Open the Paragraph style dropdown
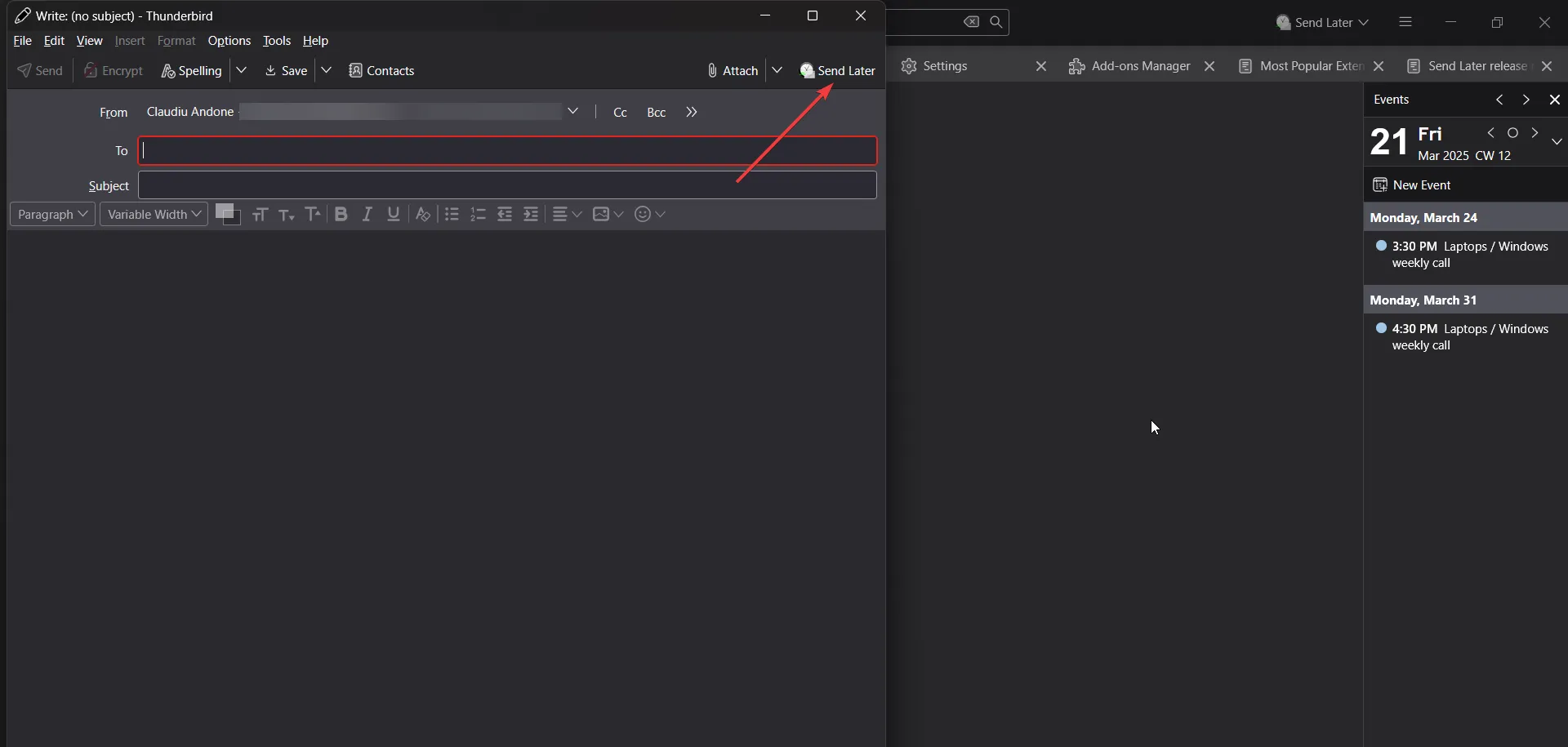Image resolution: width=1568 pixels, height=747 pixels. [51, 214]
